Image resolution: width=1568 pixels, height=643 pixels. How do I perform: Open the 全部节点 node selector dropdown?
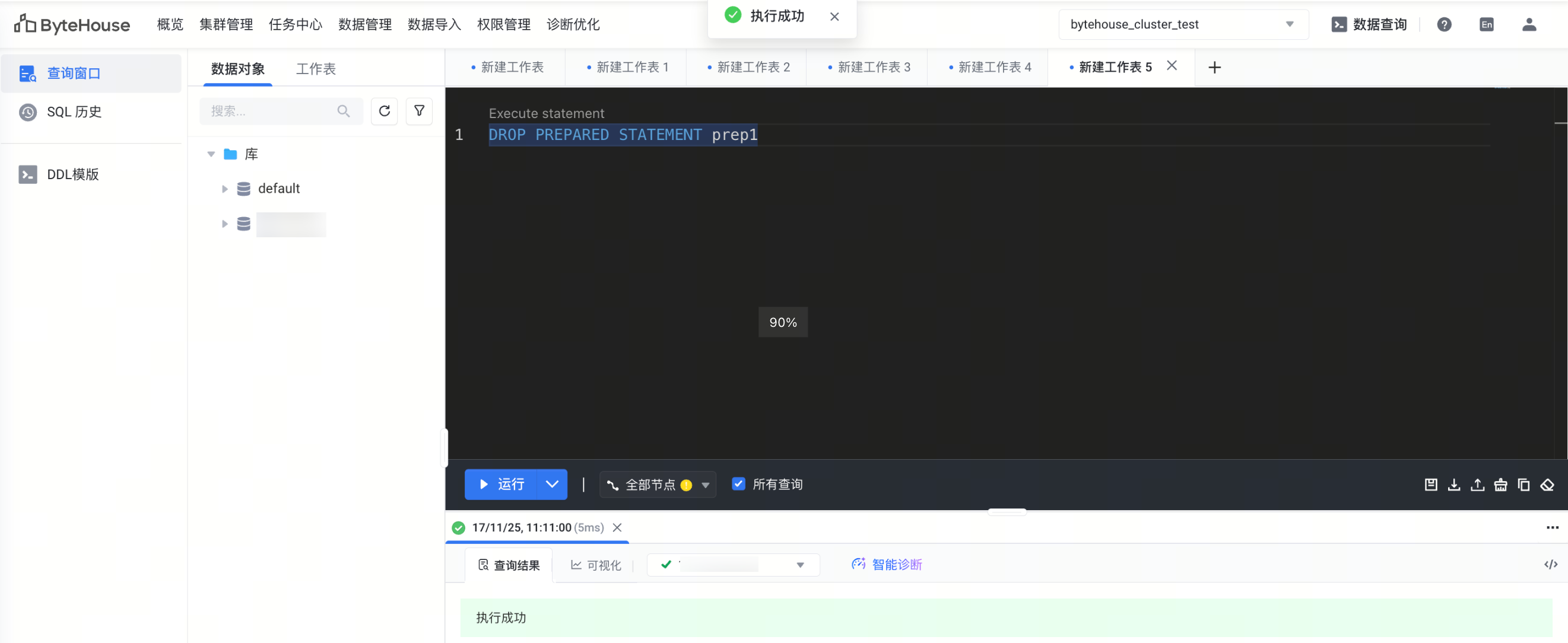coord(658,485)
